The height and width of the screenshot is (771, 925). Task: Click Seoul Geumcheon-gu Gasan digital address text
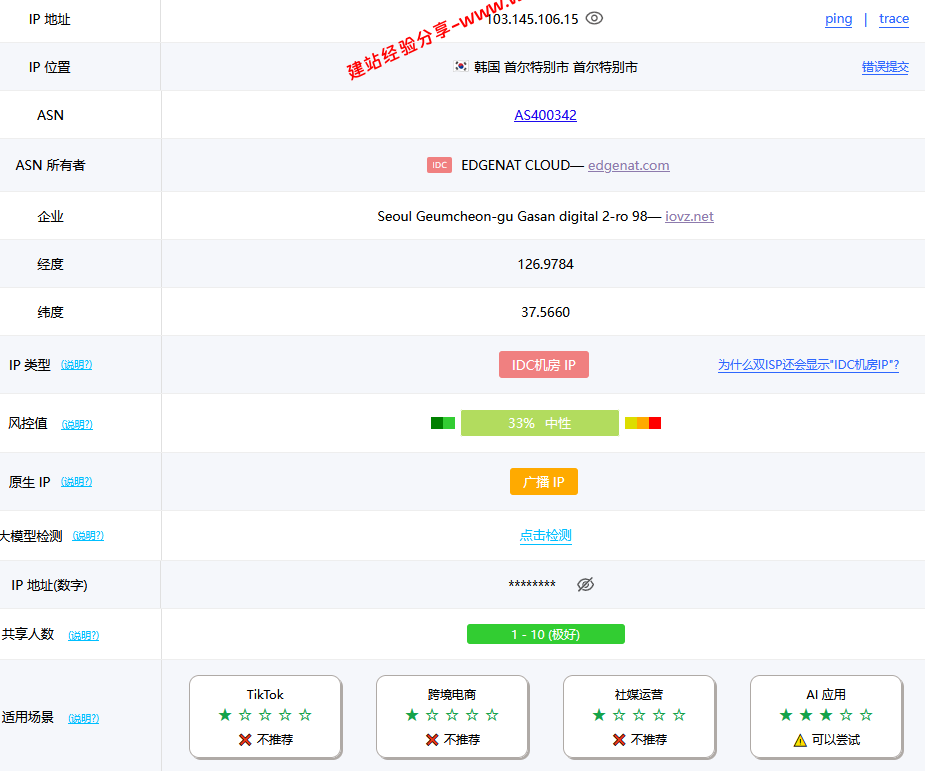point(513,216)
